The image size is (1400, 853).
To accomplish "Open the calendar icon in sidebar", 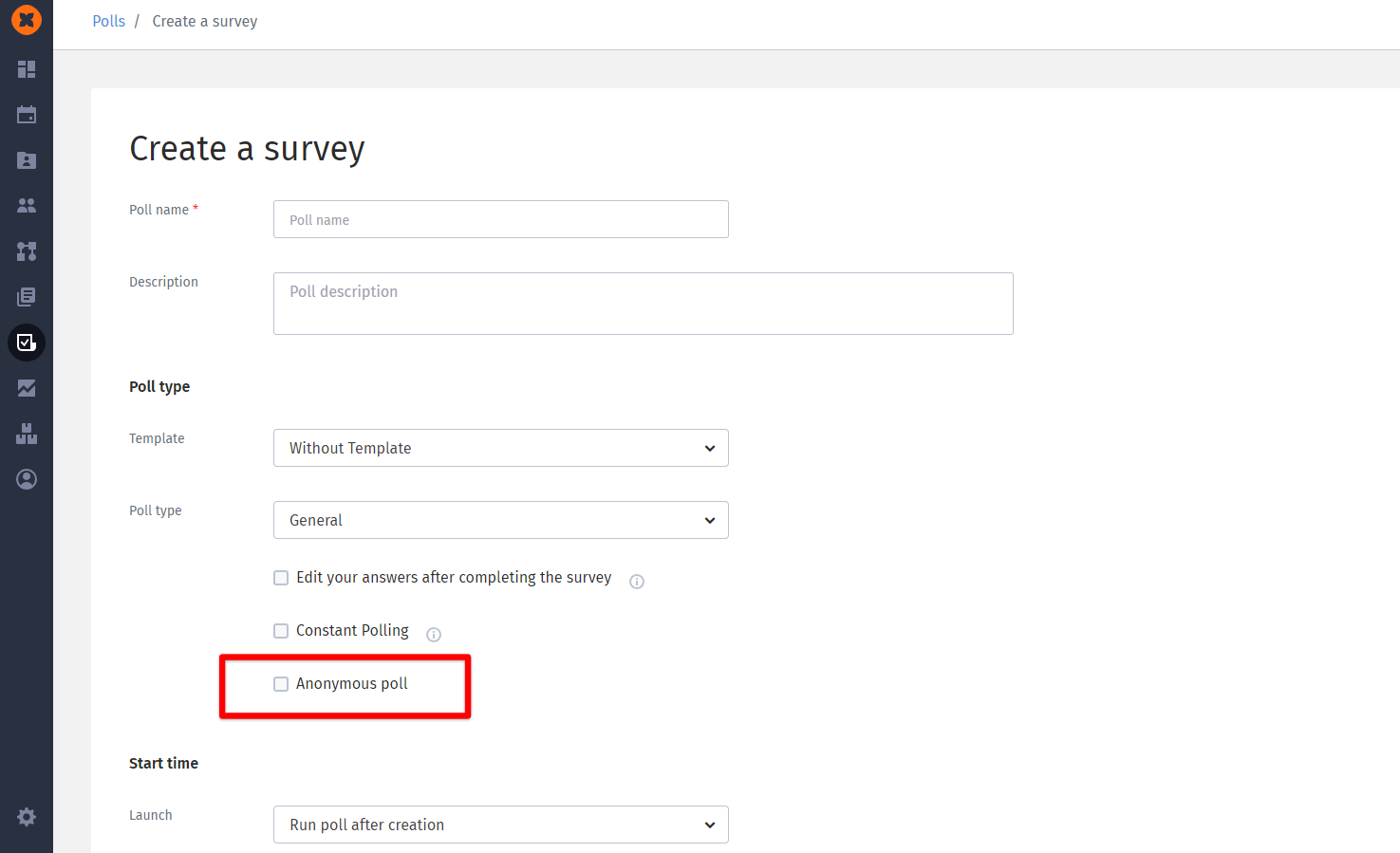I will [27, 115].
